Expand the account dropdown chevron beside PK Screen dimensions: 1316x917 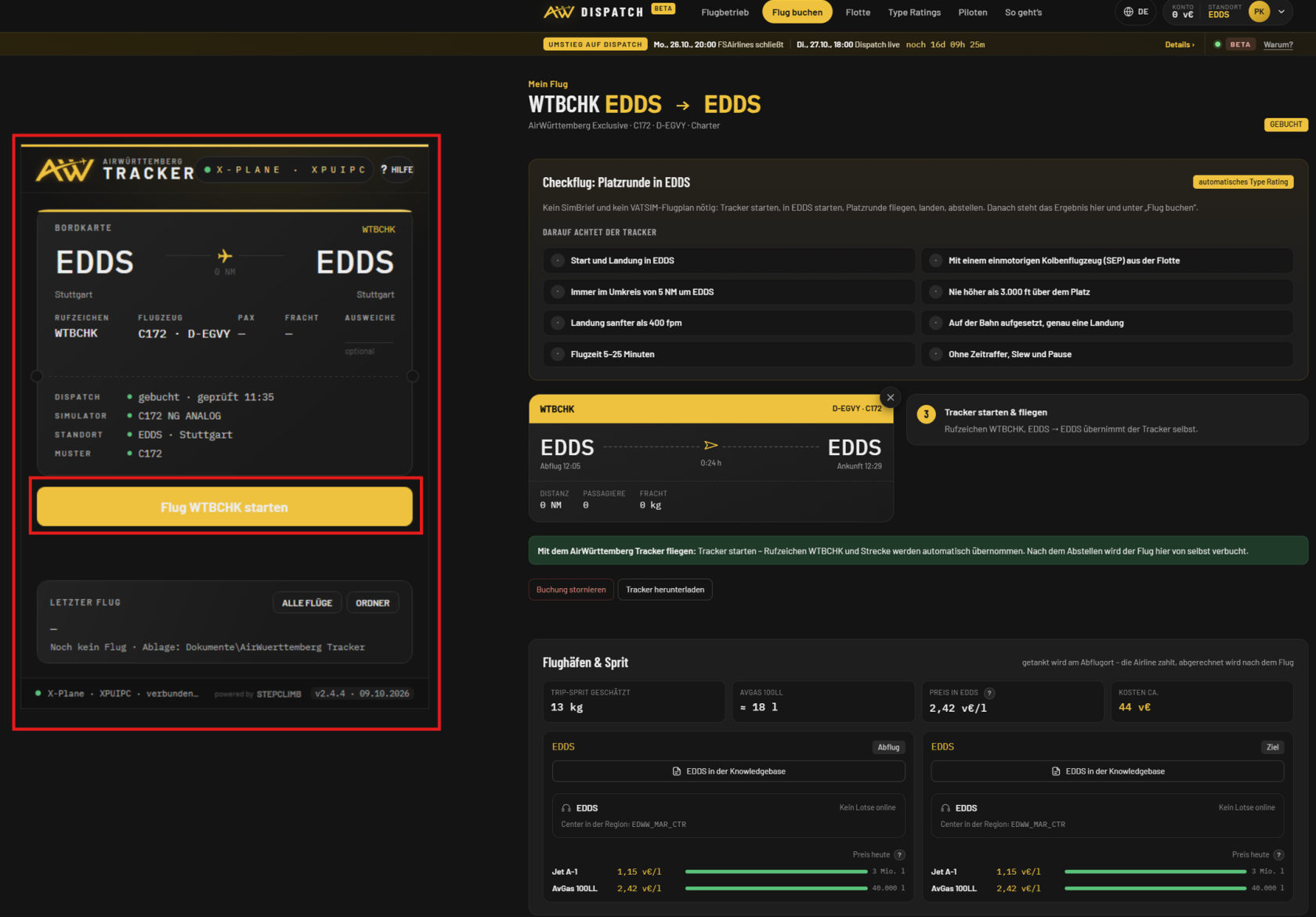[1282, 12]
